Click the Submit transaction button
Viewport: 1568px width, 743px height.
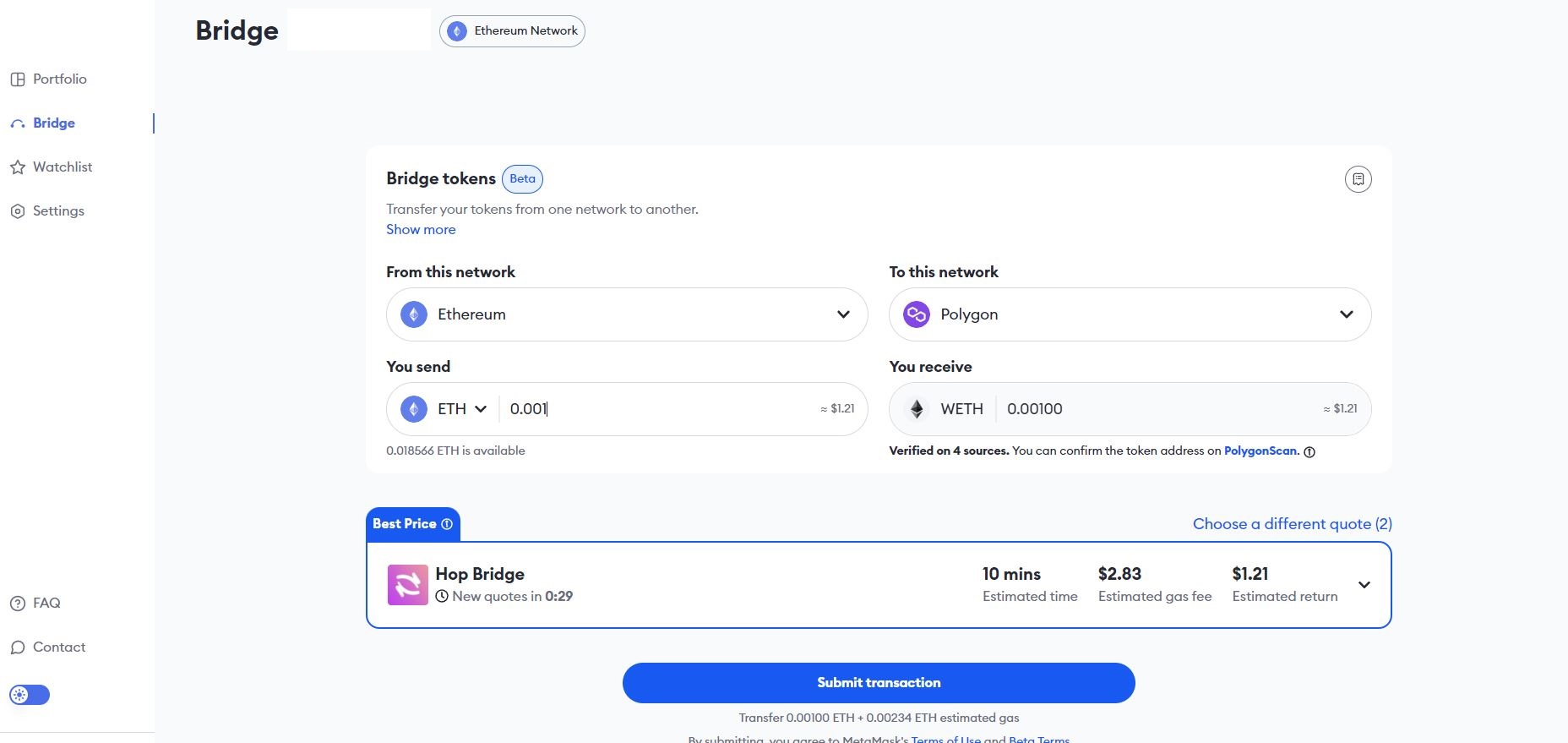click(x=879, y=683)
